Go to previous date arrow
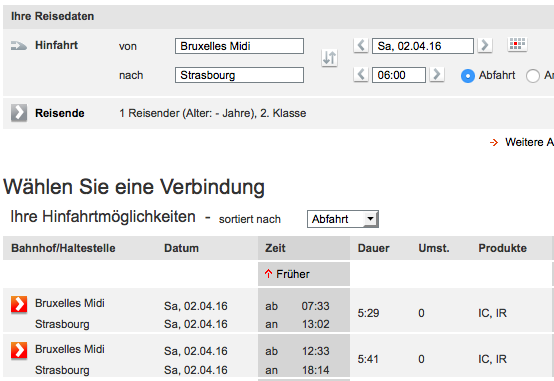 [361, 46]
